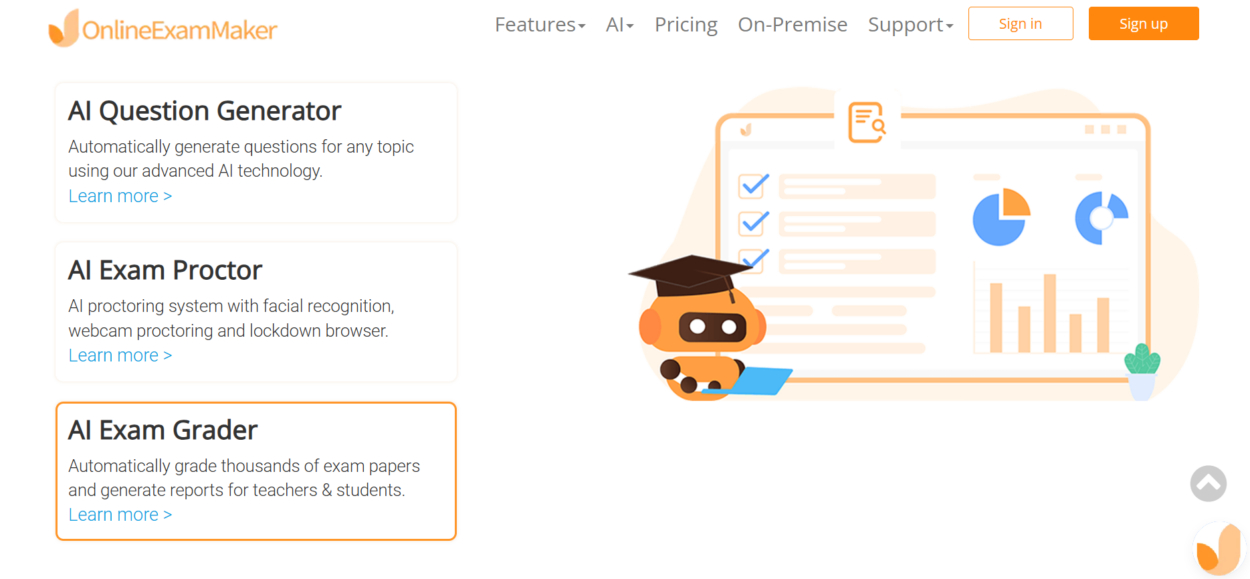Open Learn more under AI Question Generator
The image size is (1250, 579).
120,196
